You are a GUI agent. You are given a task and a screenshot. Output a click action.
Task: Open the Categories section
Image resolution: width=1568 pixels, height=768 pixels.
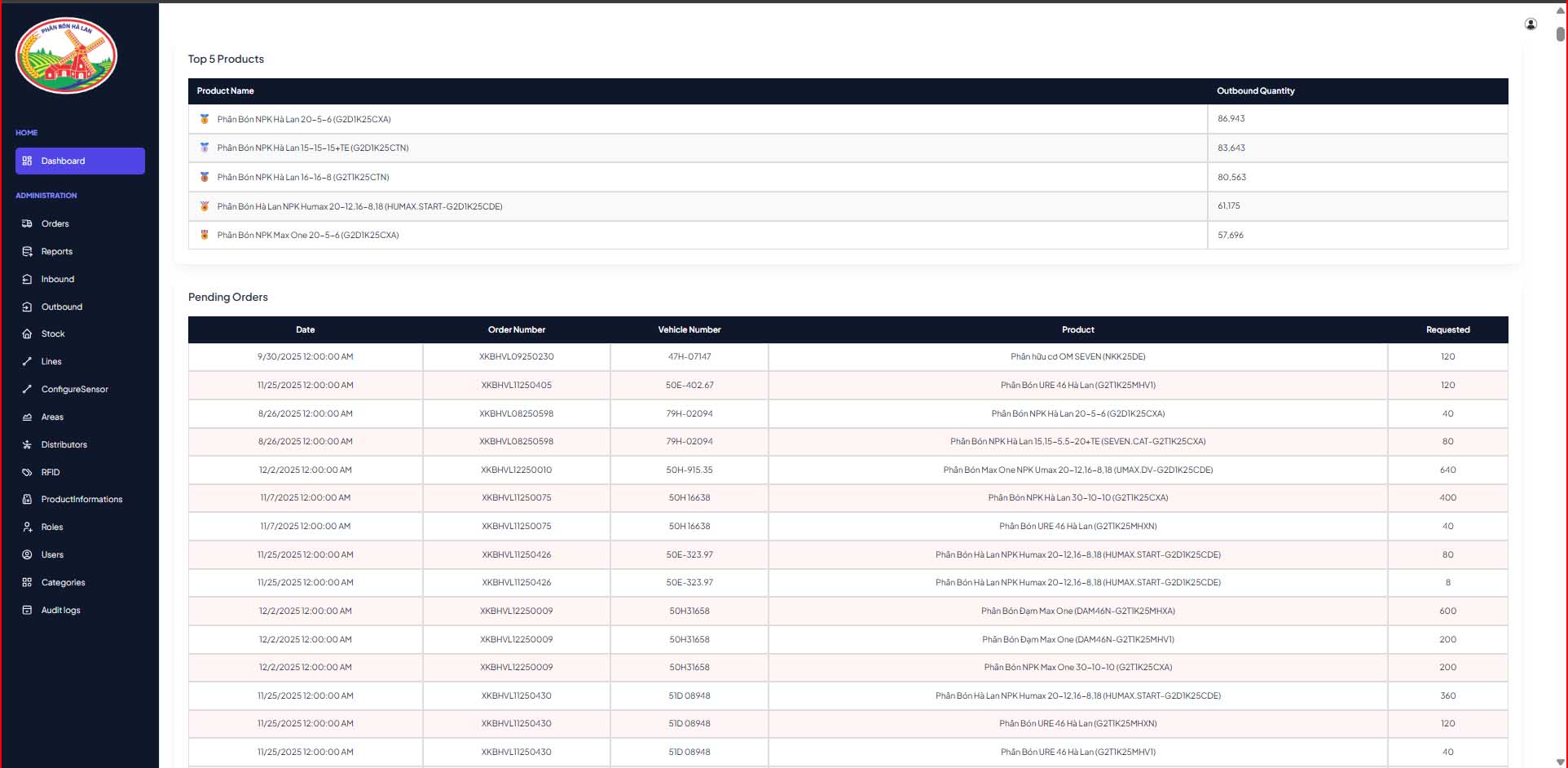(x=63, y=582)
